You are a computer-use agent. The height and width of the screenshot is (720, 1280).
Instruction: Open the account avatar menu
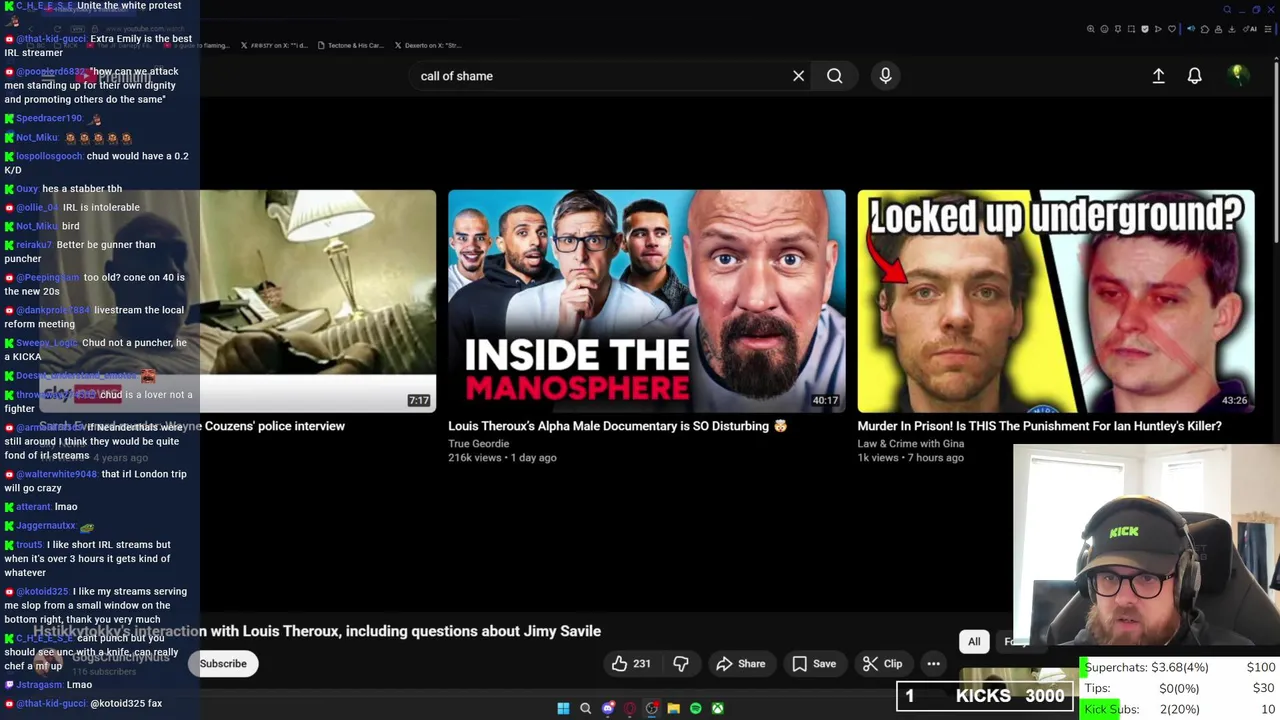tap(1238, 75)
